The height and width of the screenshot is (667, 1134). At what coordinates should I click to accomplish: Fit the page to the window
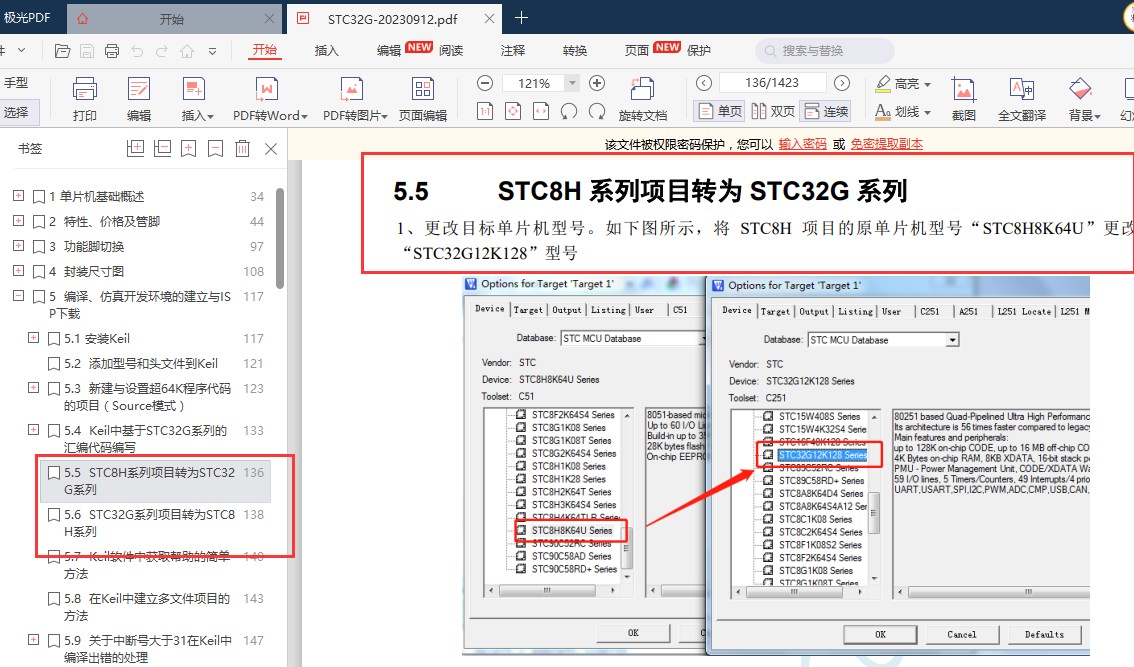pos(513,111)
